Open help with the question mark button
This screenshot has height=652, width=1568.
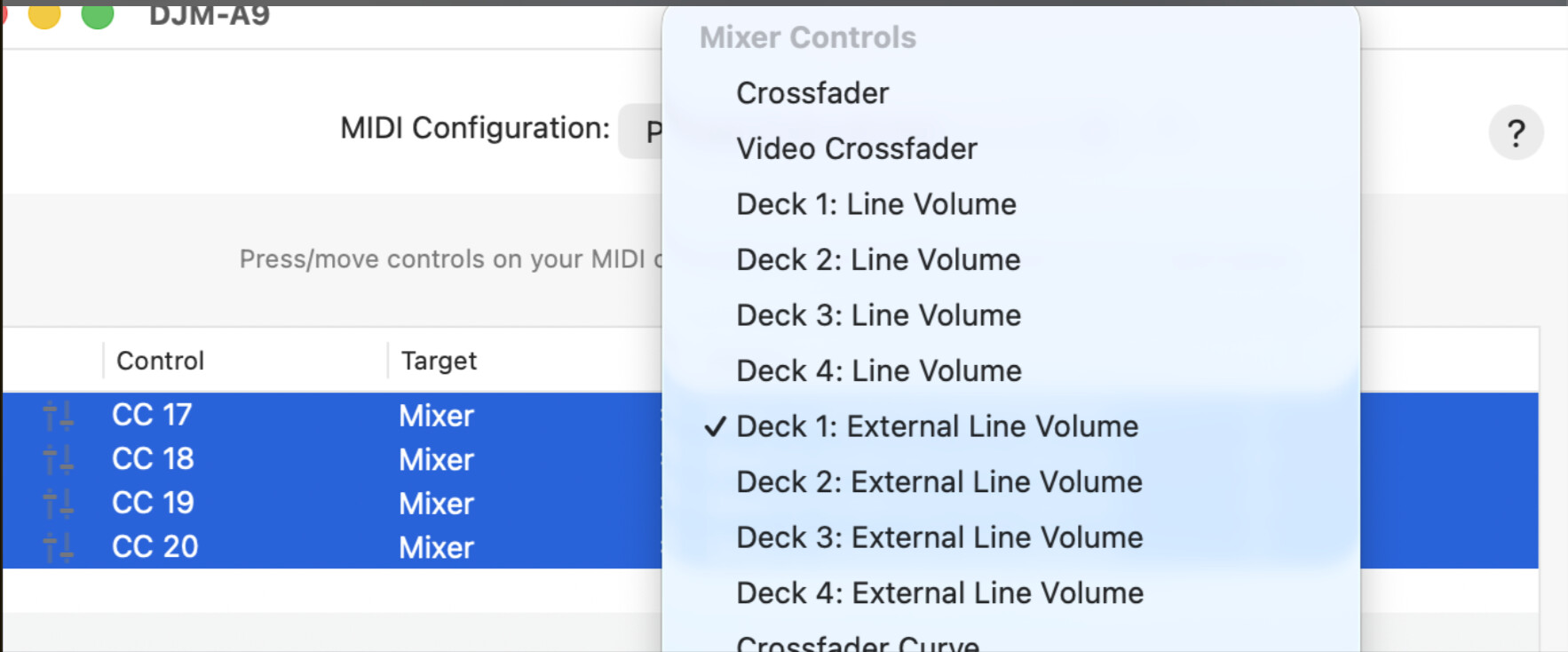(1516, 133)
